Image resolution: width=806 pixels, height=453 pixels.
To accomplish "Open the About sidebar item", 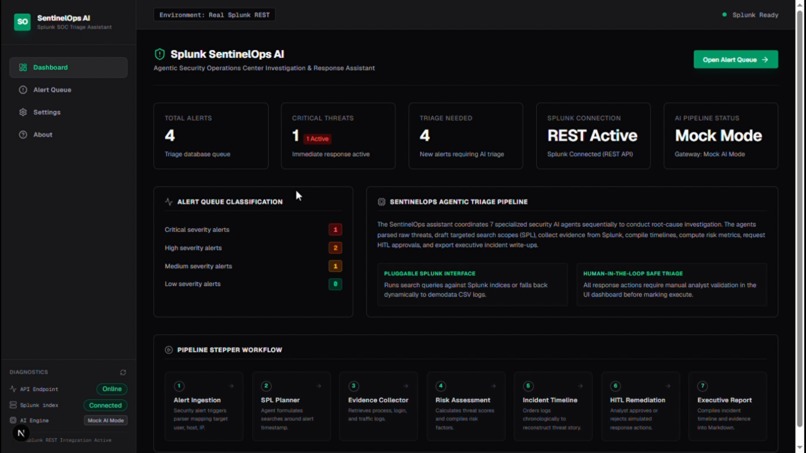I will [68, 135].
